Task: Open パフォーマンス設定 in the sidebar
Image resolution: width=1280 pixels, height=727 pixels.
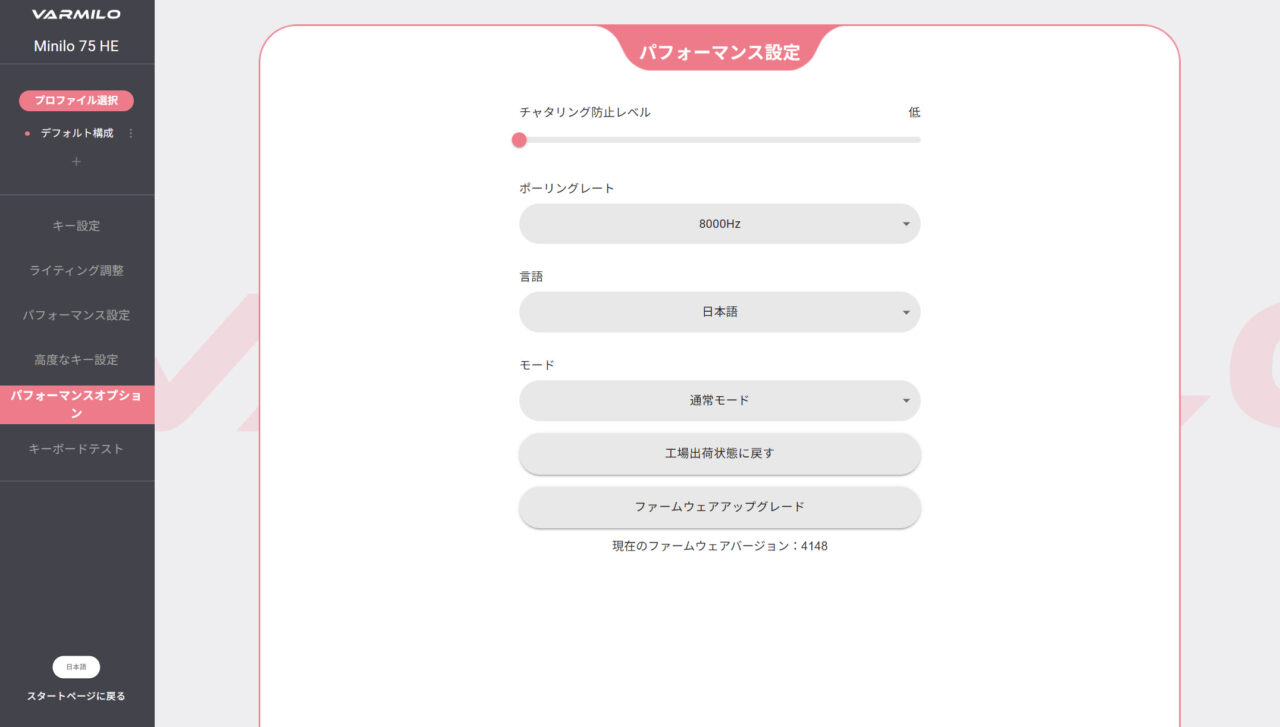Action: 77,315
